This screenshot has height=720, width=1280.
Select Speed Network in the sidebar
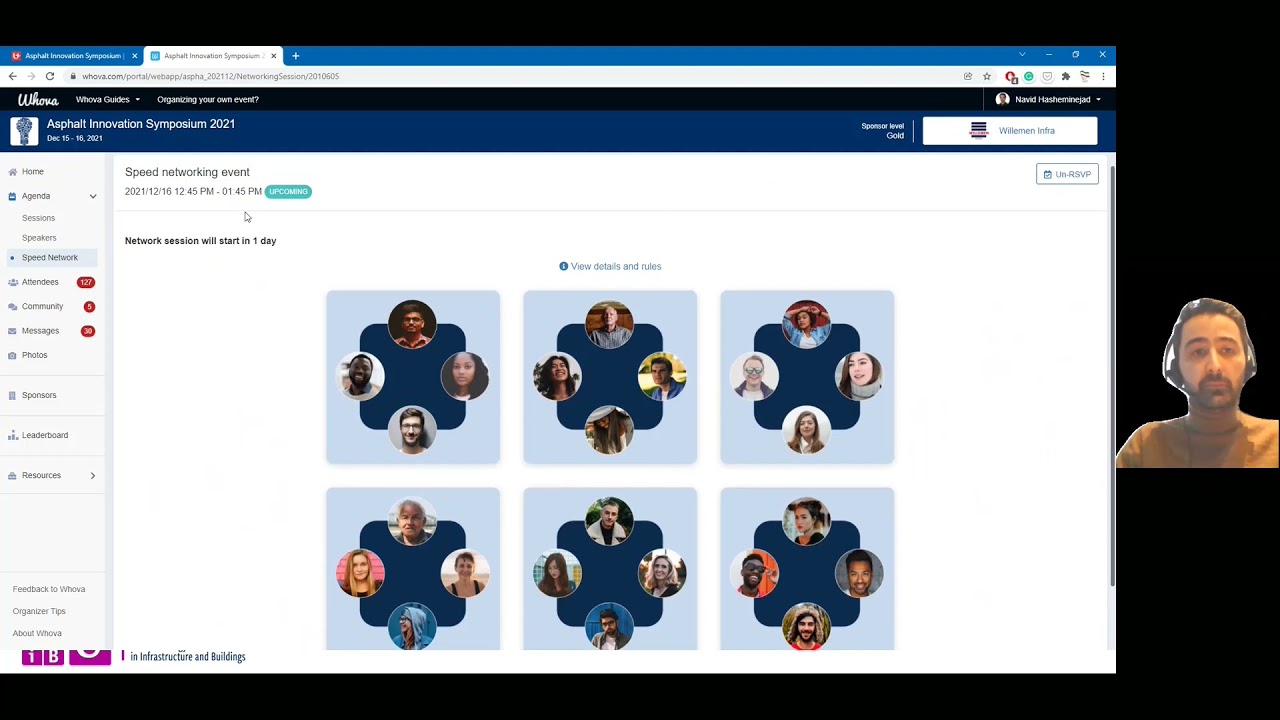[50, 258]
